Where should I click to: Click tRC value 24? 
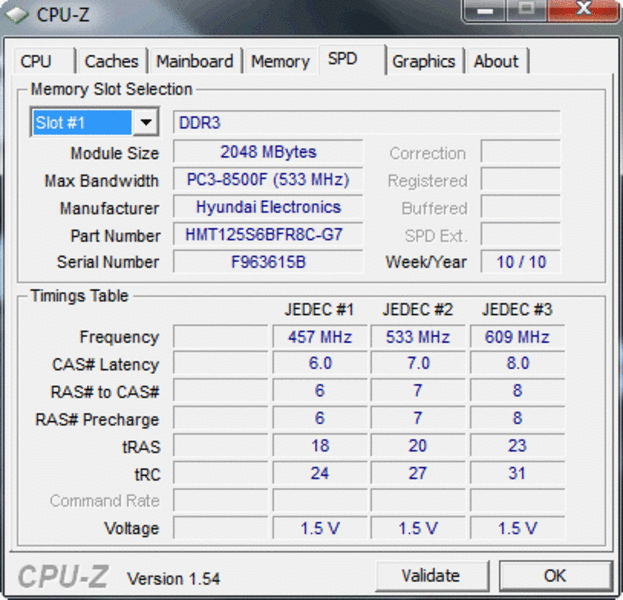(320, 473)
